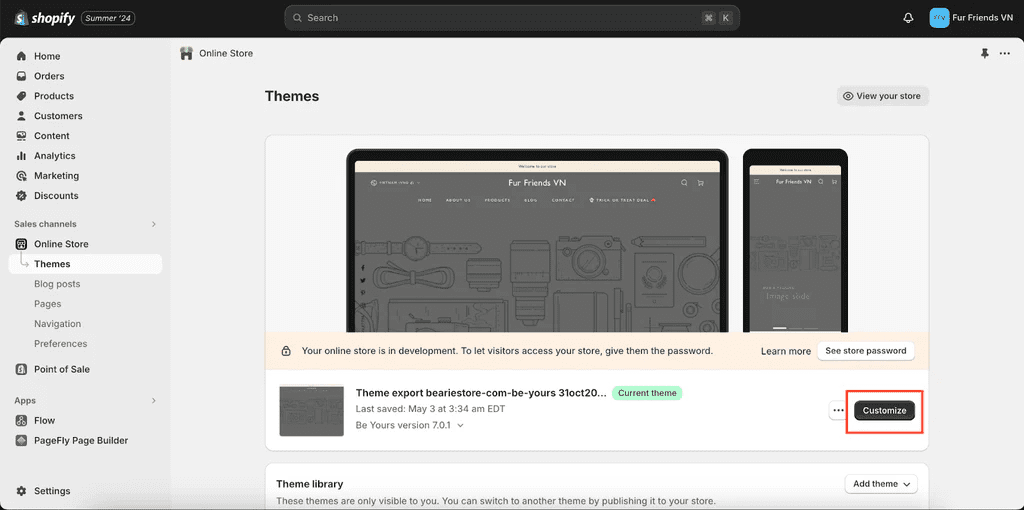Image resolution: width=1024 pixels, height=510 pixels.
Task: Click the Online Store storefront icon in sidebar
Action: pos(22,244)
